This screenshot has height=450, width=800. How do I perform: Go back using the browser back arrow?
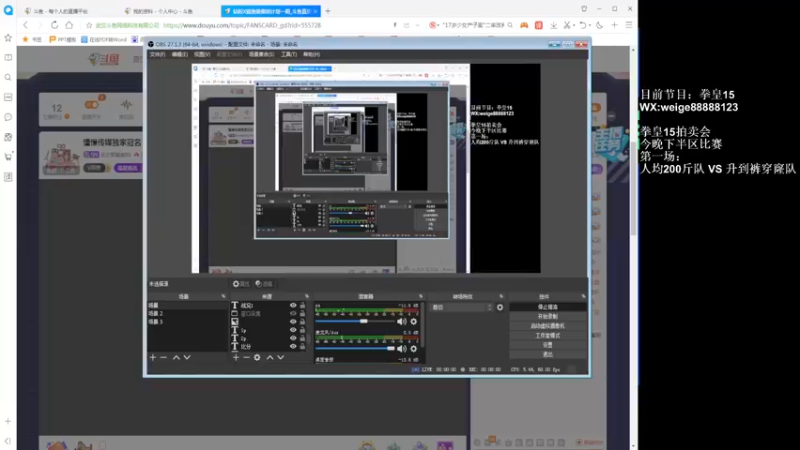pos(26,25)
